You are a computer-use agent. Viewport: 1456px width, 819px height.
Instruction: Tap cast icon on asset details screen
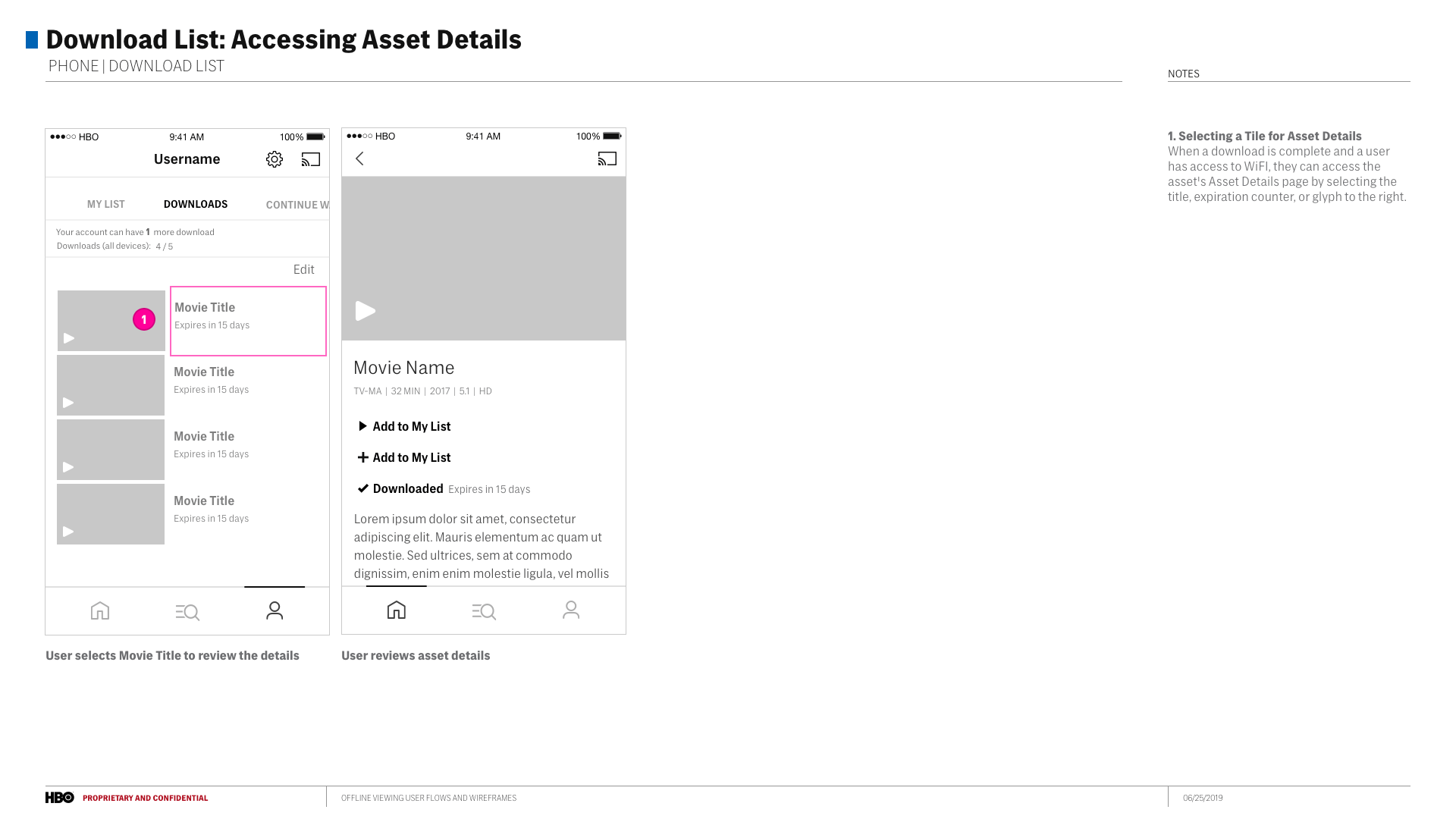click(x=607, y=158)
